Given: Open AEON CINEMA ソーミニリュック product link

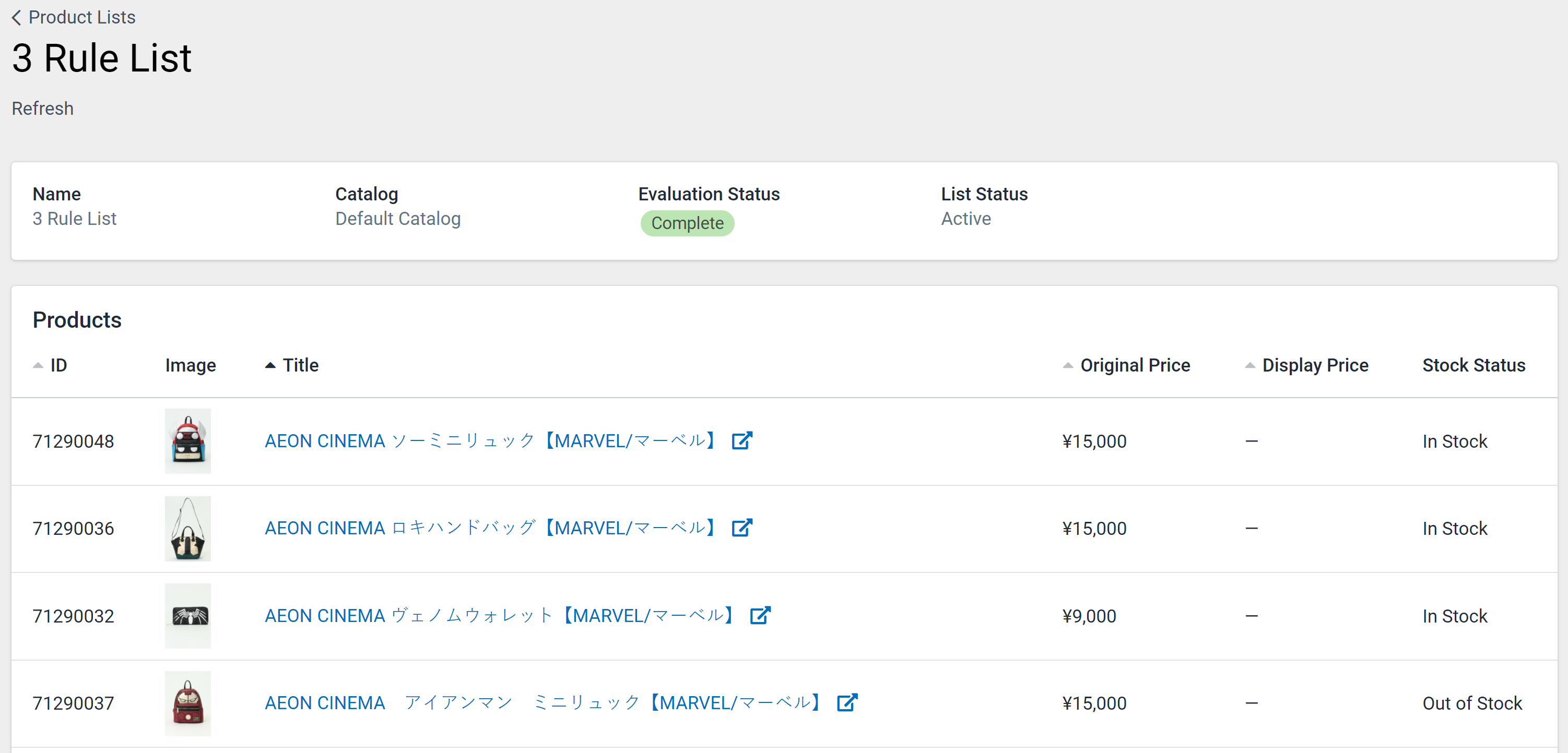Looking at the screenshot, I should coord(492,441).
